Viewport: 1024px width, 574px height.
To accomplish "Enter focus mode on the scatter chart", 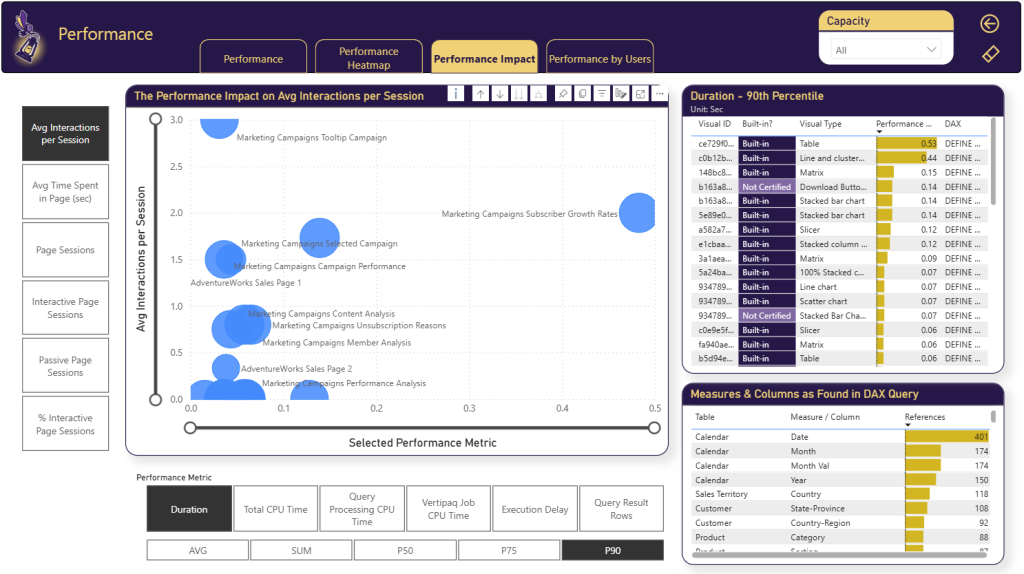I will [x=640, y=94].
